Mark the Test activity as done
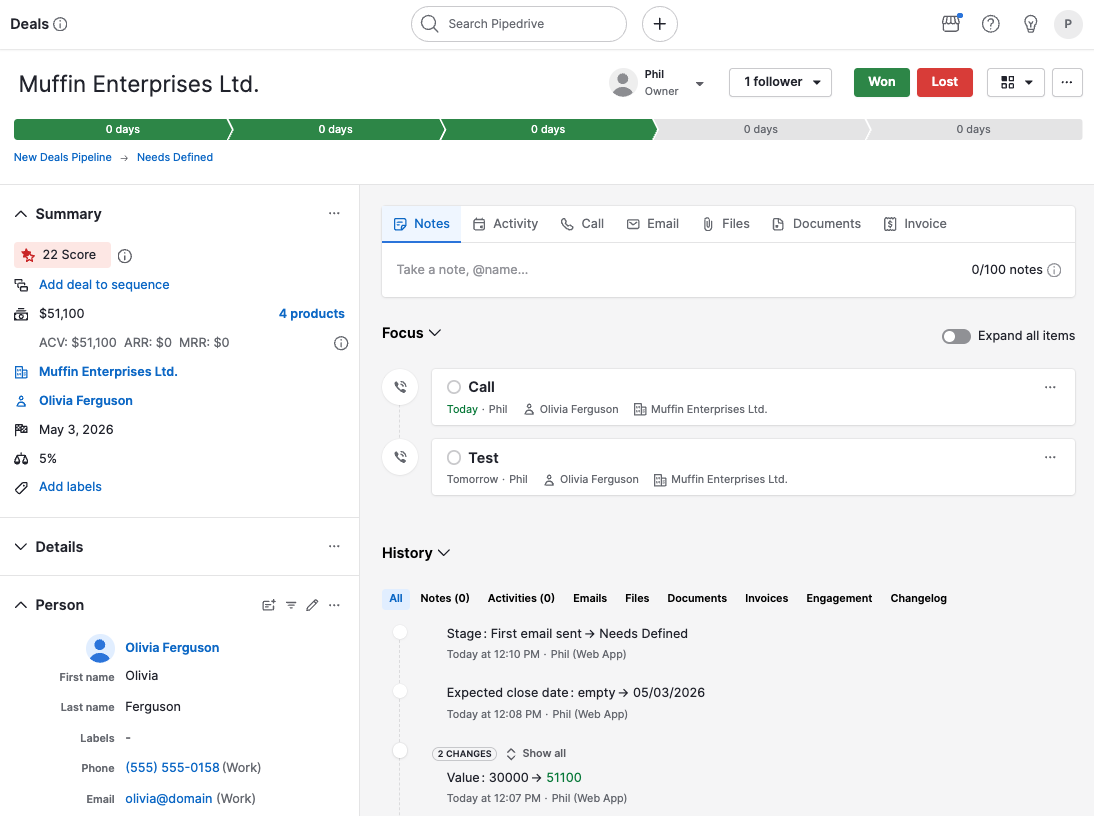The width and height of the screenshot is (1094, 816). 454,458
